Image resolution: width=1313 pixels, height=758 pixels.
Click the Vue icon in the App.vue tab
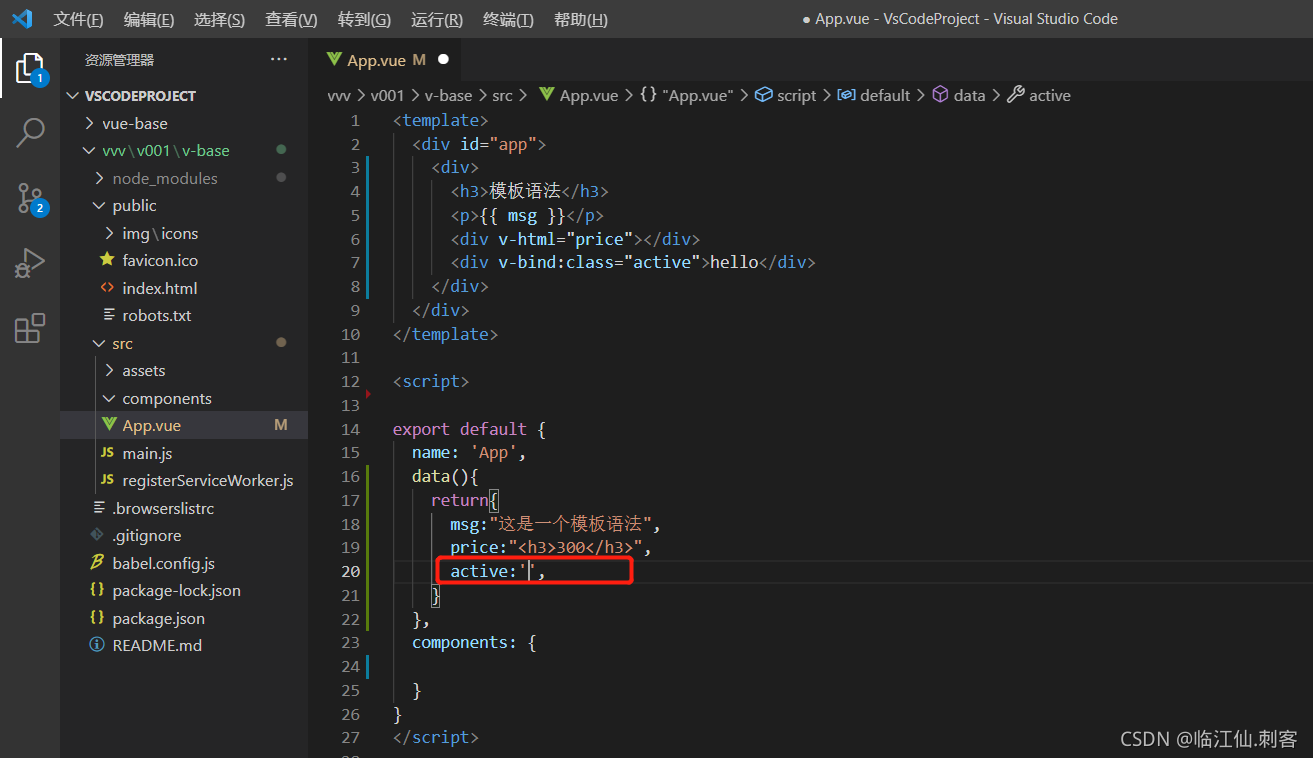click(334, 60)
